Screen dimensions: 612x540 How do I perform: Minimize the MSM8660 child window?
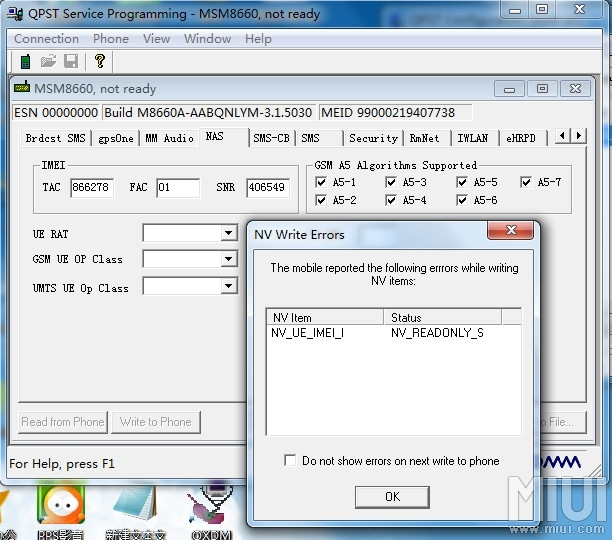pyautogui.click(x=509, y=89)
